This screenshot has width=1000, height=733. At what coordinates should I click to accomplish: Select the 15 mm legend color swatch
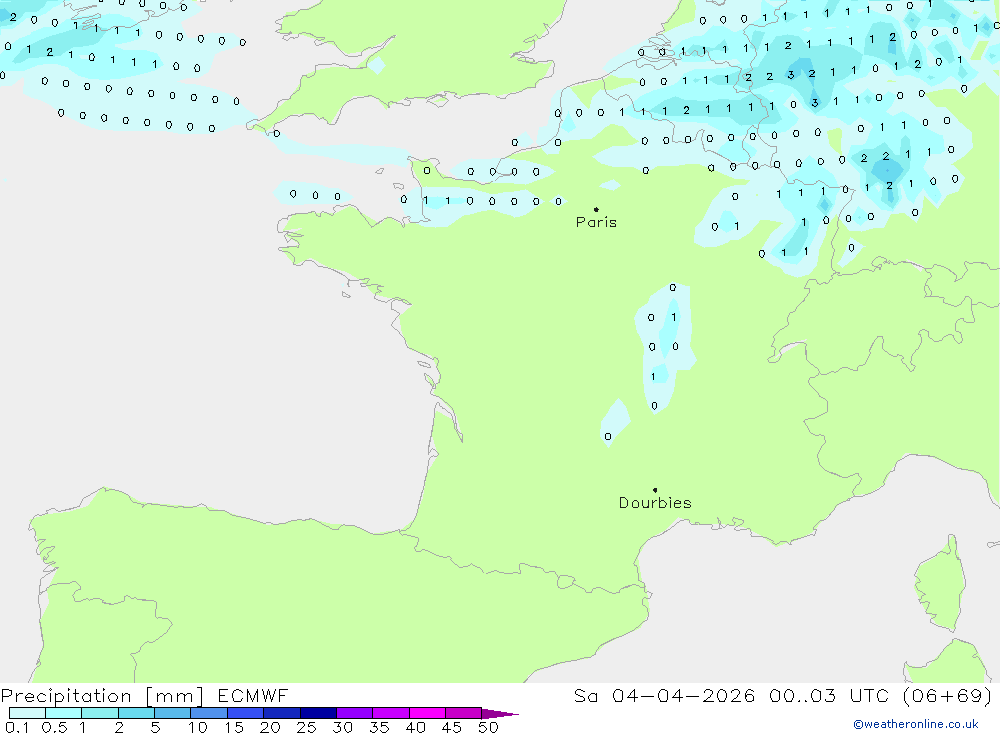[246, 713]
